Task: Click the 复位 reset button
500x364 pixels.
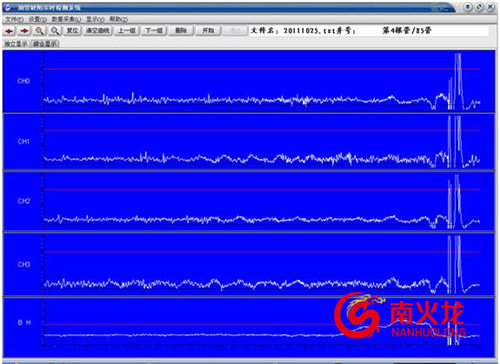Action: [x=72, y=31]
